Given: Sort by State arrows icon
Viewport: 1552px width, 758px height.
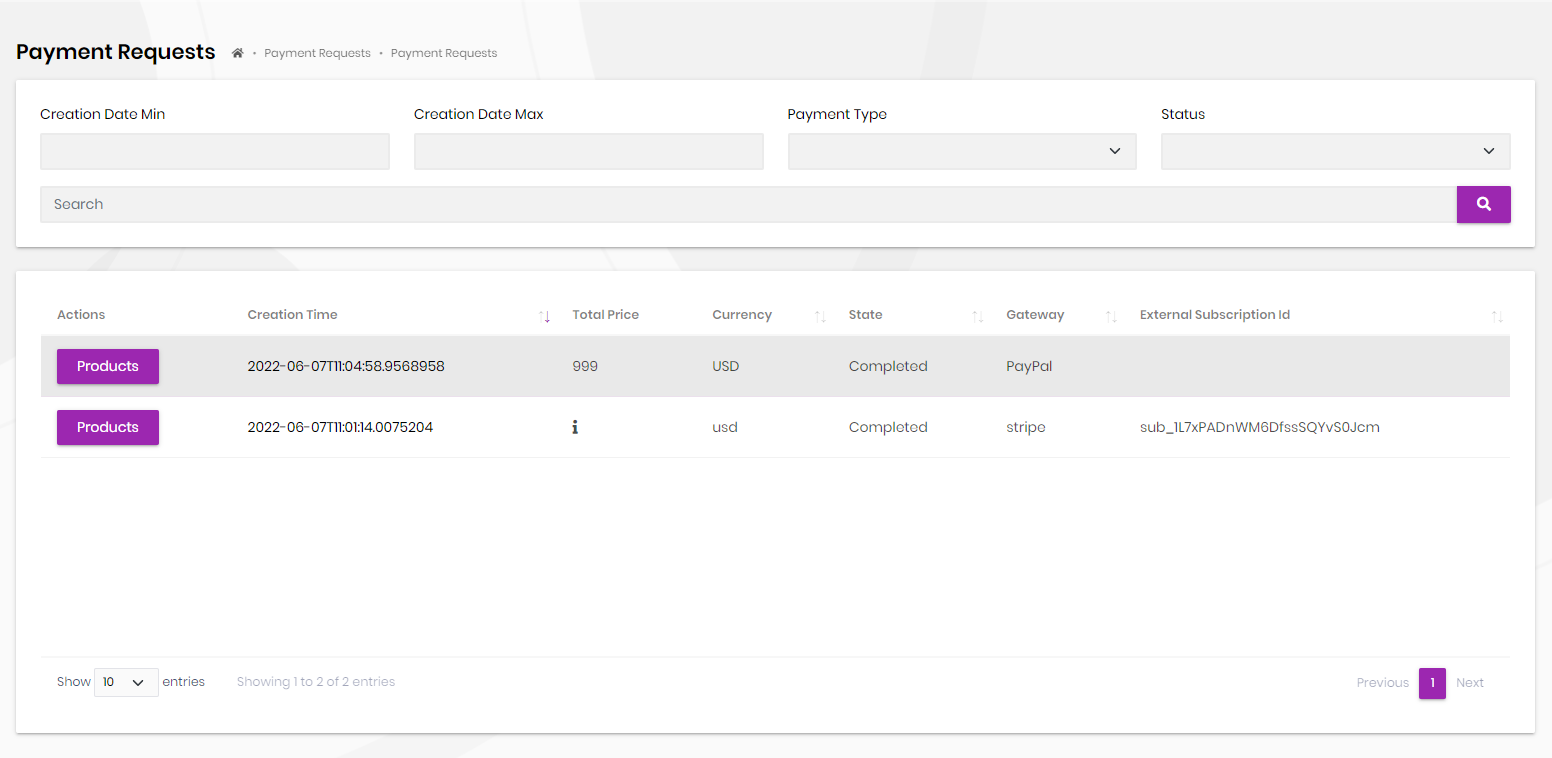Looking at the screenshot, I should (x=978, y=316).
